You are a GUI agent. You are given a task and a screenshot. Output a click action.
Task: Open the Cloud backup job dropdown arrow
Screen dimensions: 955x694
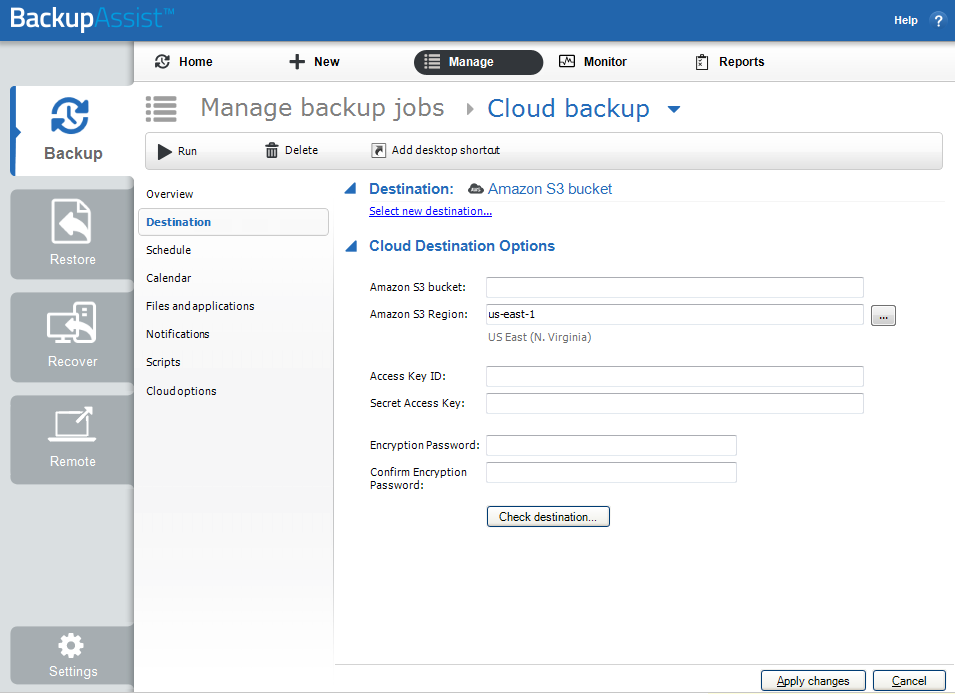click(x=674, y=110)
